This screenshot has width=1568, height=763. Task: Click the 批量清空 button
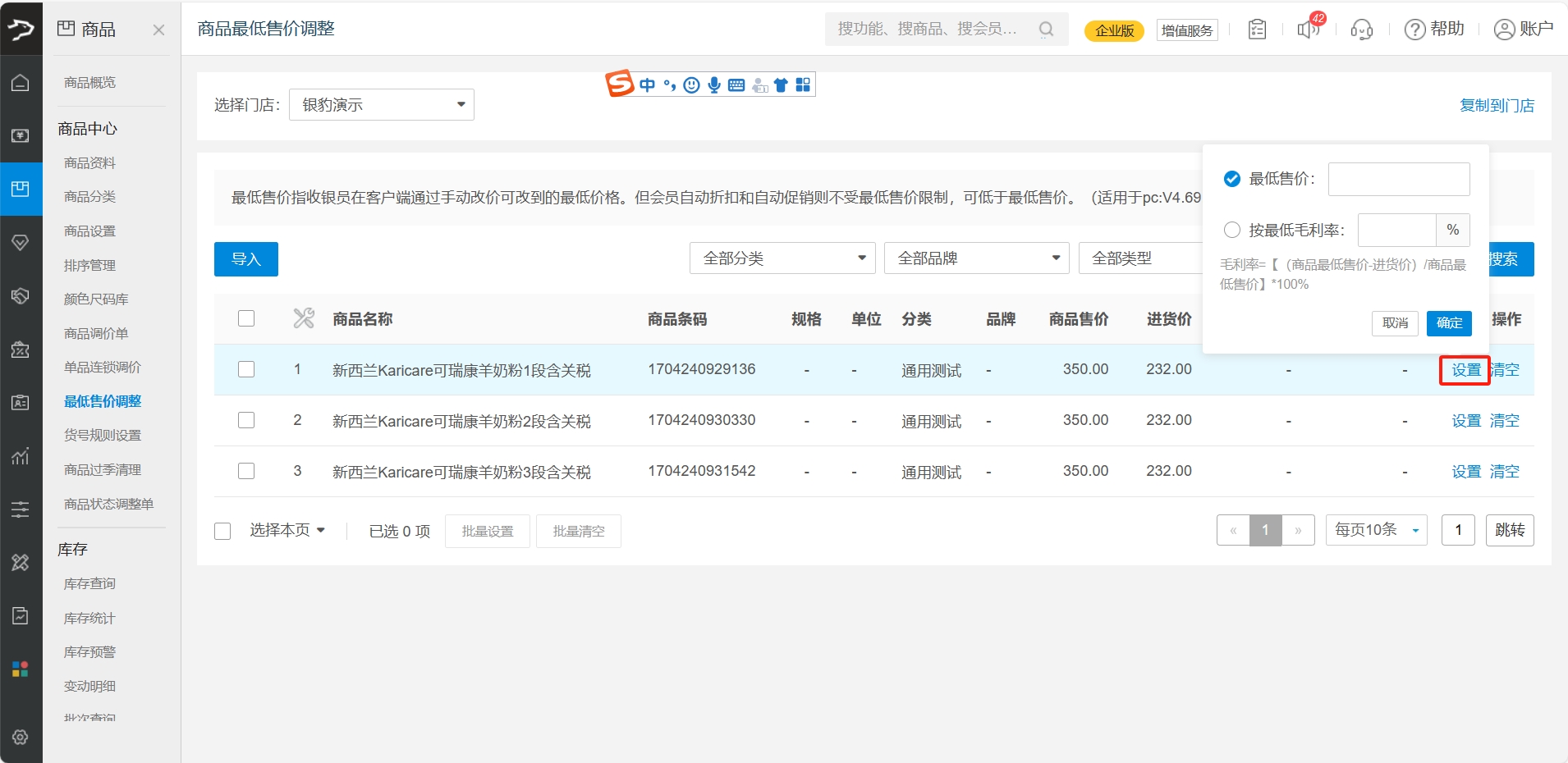click(x=579, y=532)
